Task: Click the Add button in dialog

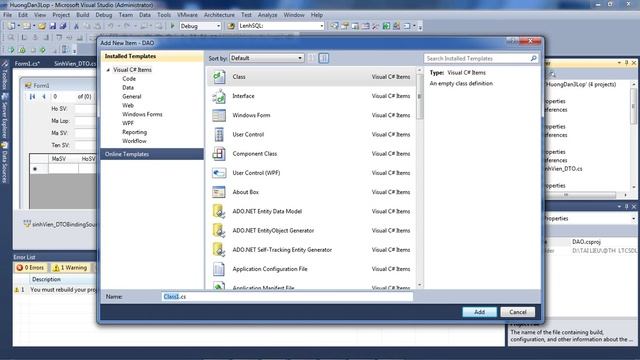Action: [480, 312]
